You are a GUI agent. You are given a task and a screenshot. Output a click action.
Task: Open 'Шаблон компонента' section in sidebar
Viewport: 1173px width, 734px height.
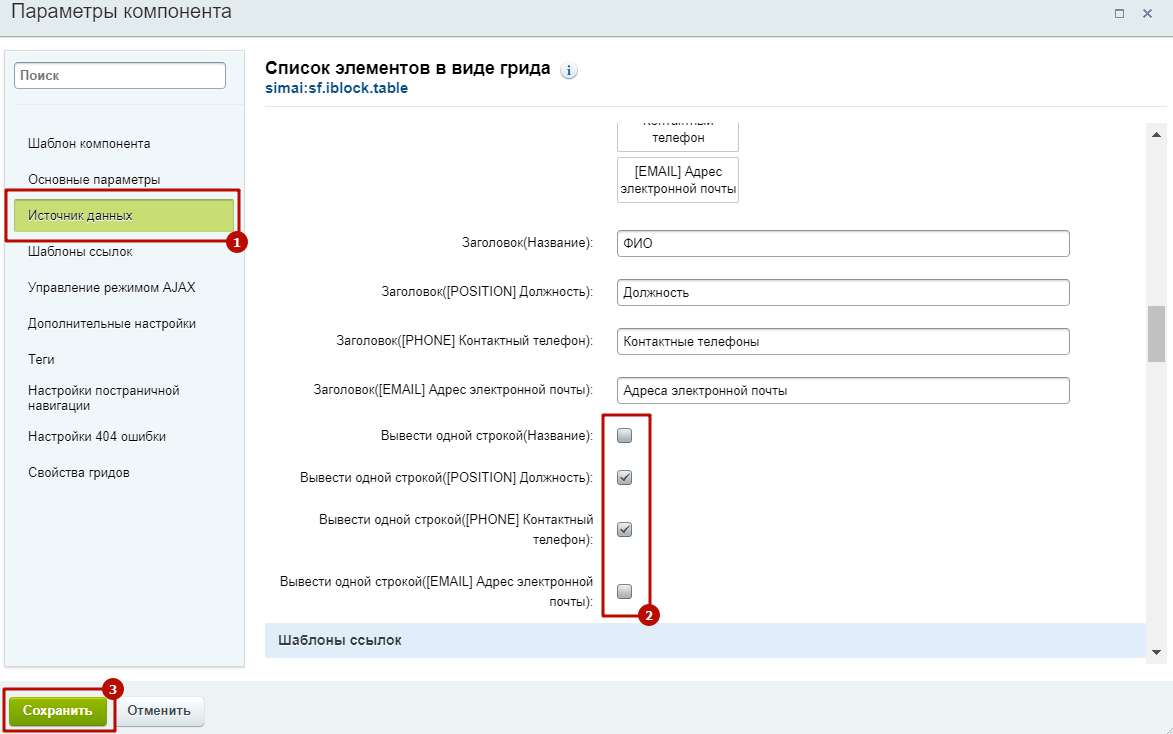89,143
